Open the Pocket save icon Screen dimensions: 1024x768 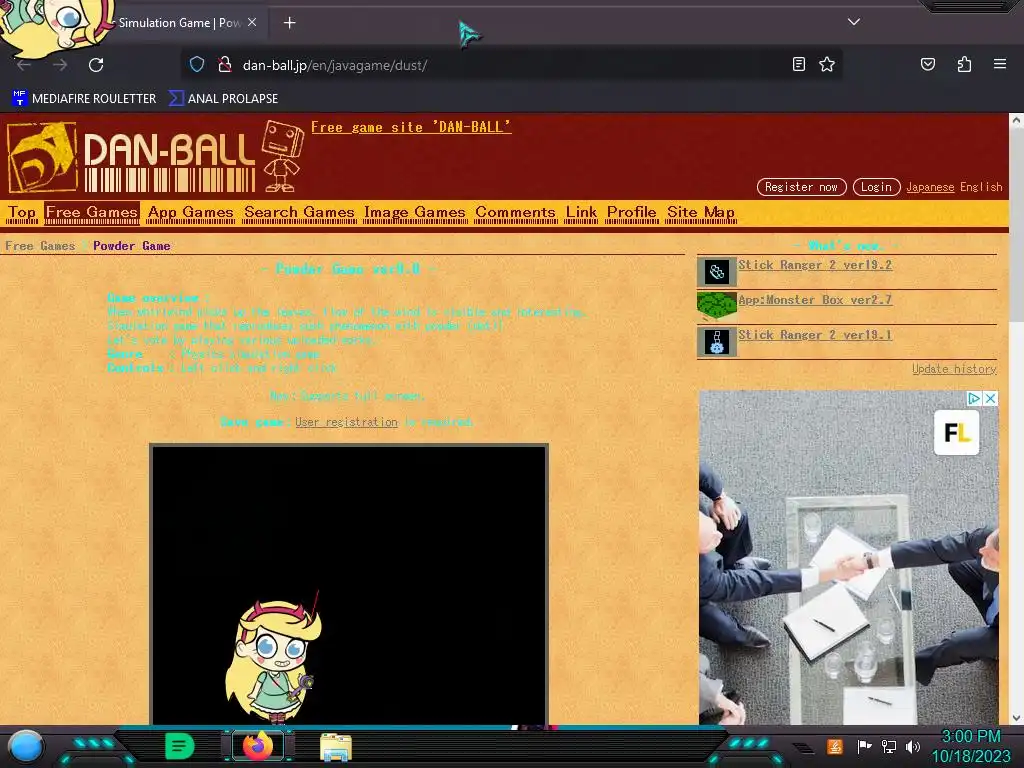click(927, 64)
